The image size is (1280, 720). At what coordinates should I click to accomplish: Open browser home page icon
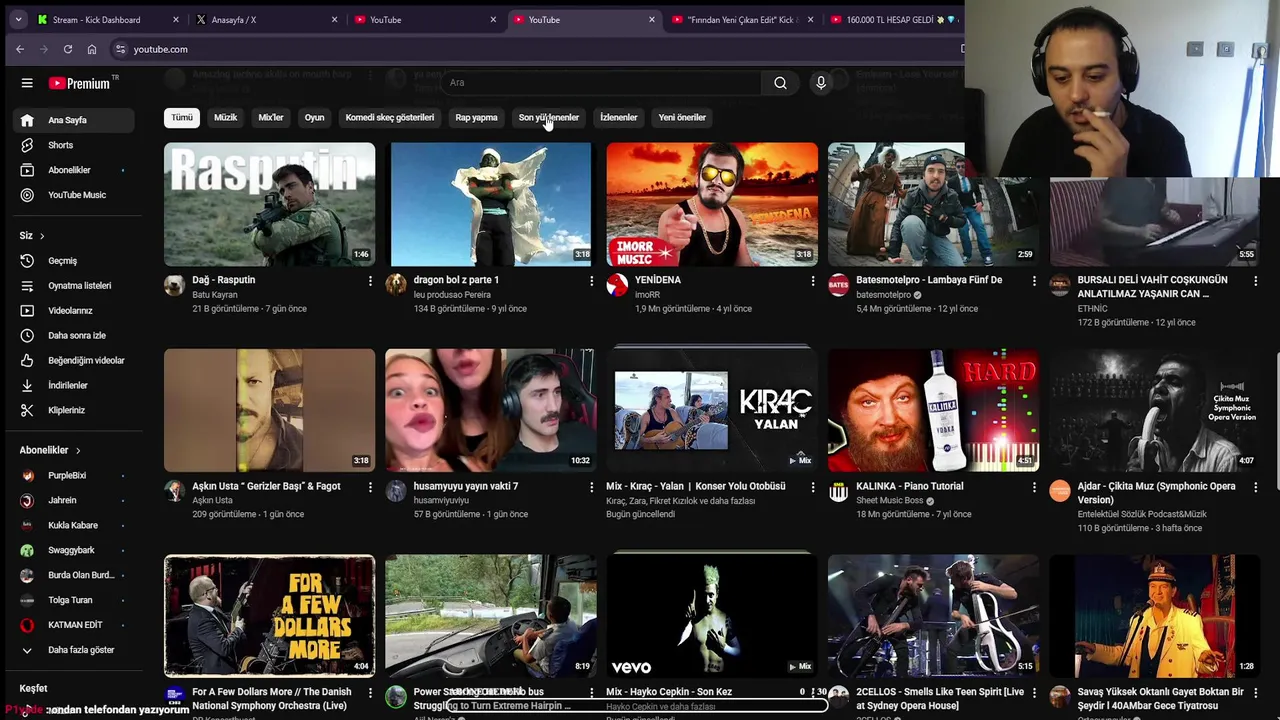(x=92, y=49)
